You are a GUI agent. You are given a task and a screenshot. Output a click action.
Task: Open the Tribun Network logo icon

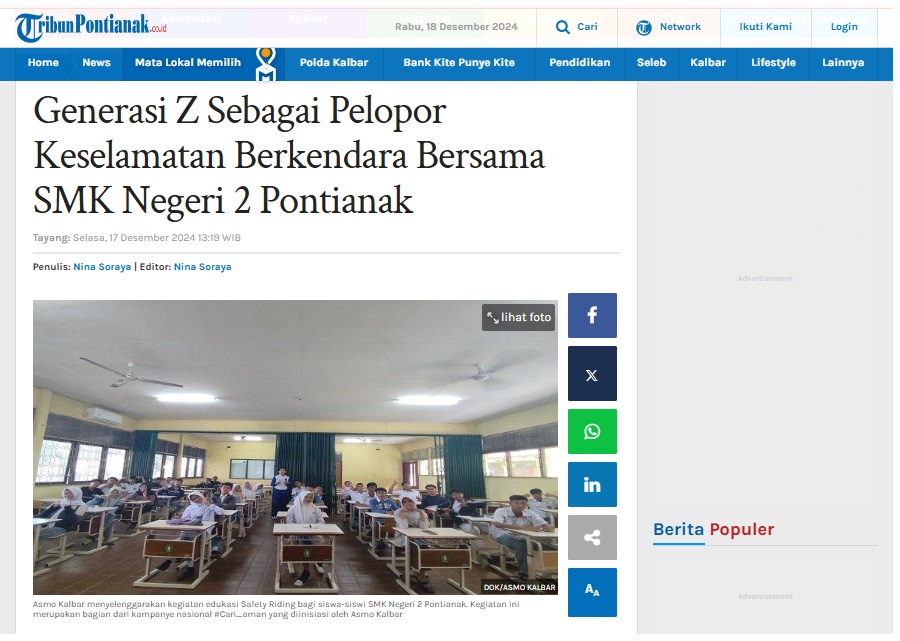[644, 28]
